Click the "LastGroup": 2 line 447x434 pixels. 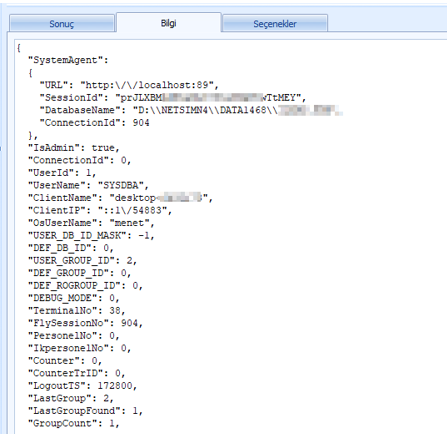coord(71,398)
